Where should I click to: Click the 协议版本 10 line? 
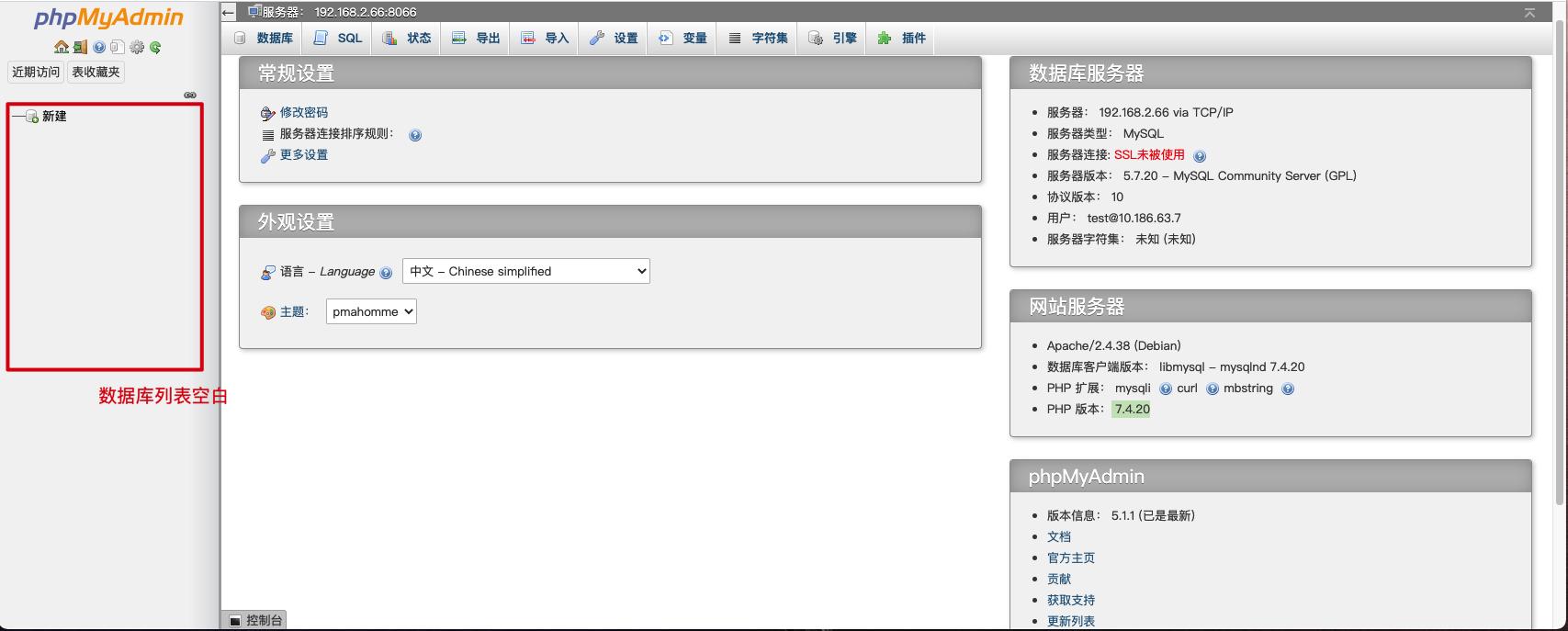point(1085,197)
